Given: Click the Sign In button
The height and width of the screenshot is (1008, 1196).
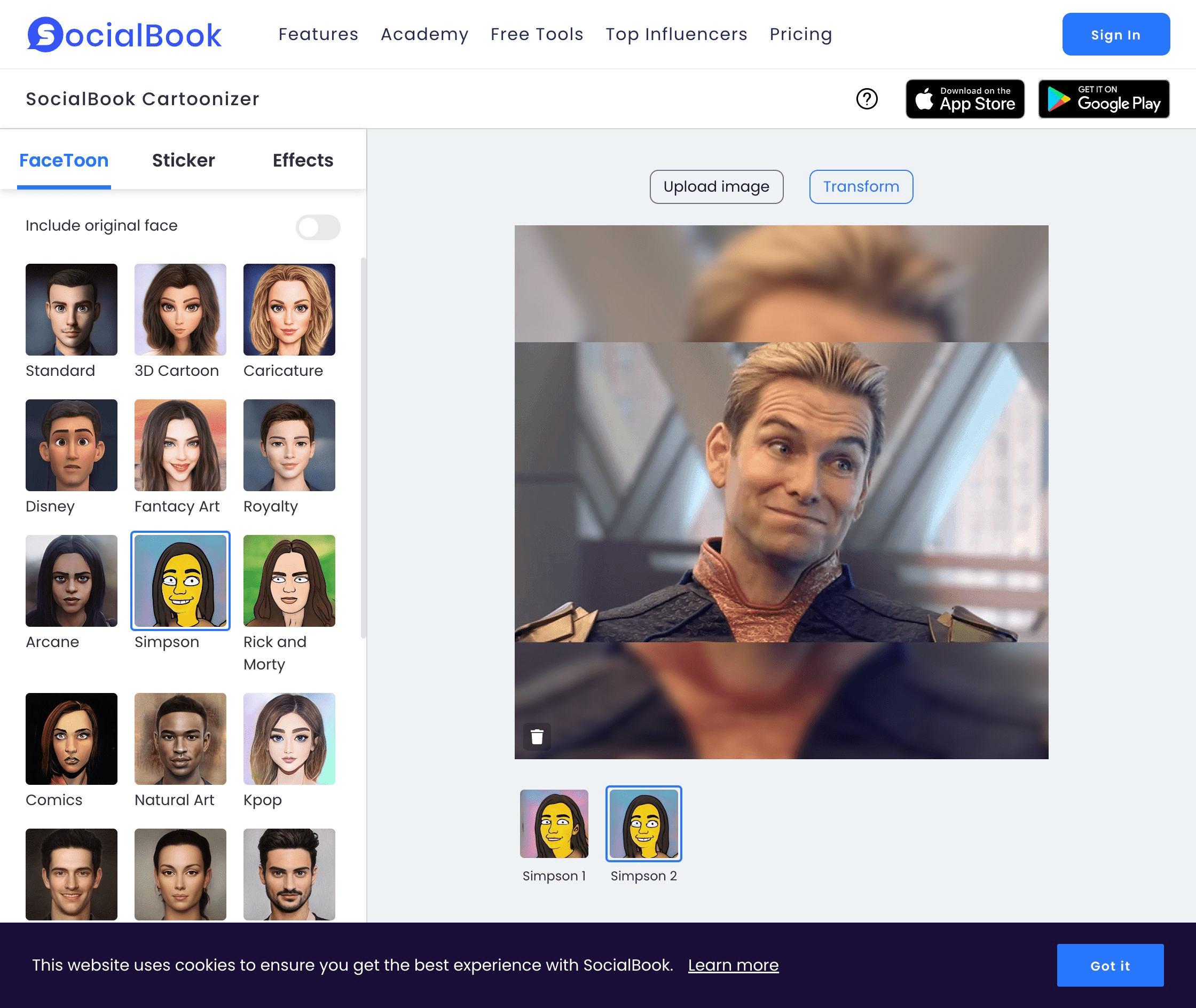Looking at the screenshot, I should click(1116, 34).
